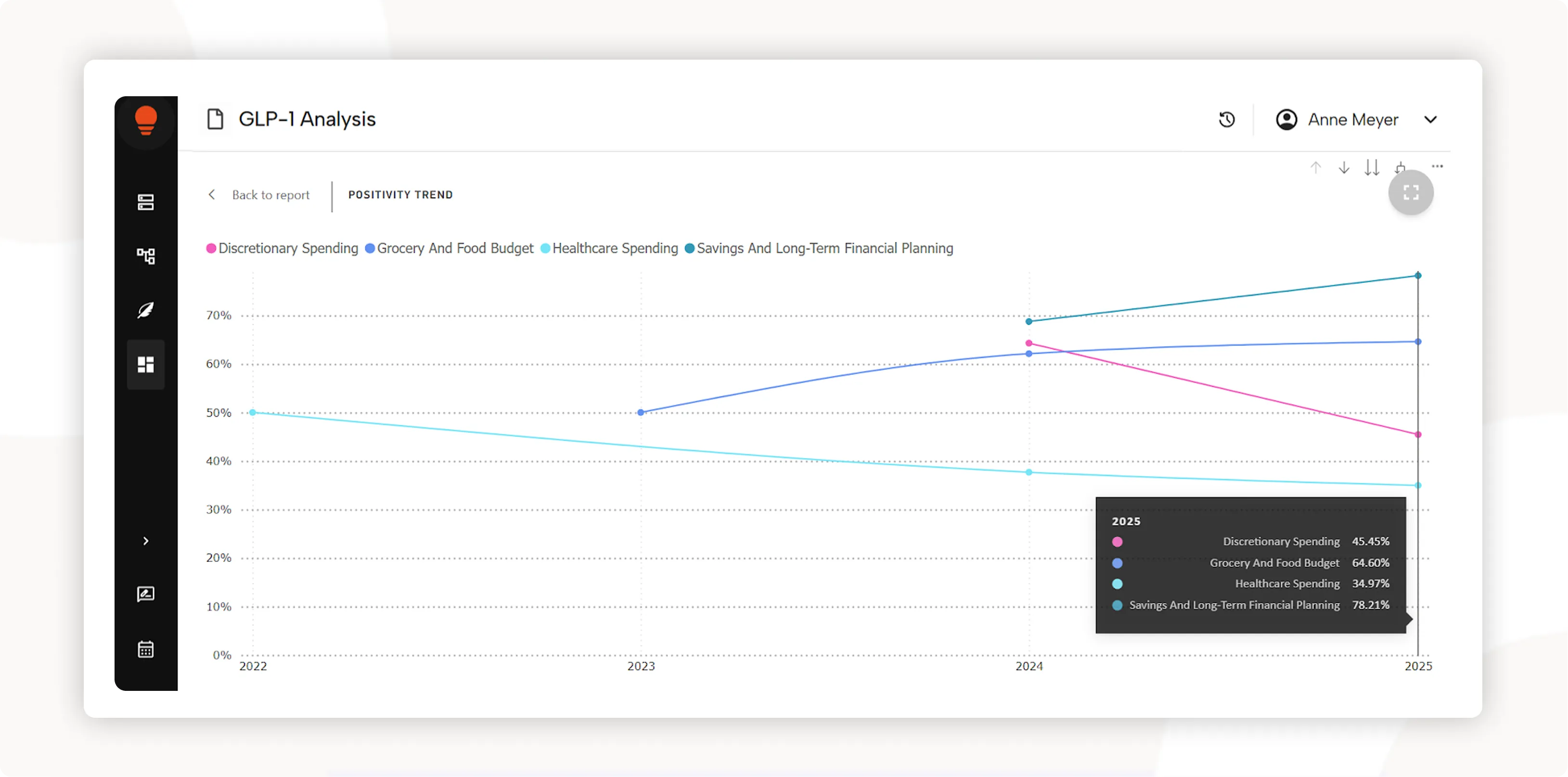Select the Healthcare Spending 2024 data point

tap(1028, 472)
